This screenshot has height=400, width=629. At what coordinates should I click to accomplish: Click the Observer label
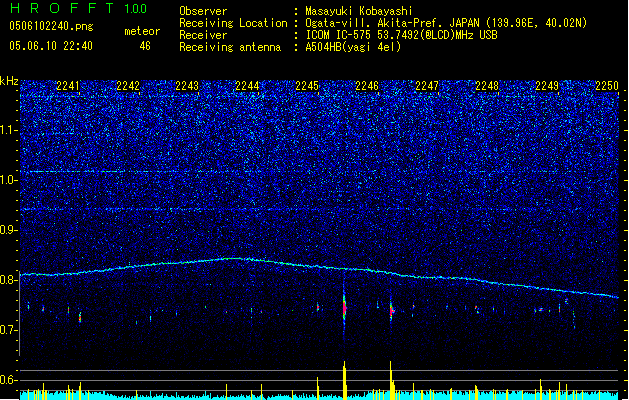click(203, 11)
